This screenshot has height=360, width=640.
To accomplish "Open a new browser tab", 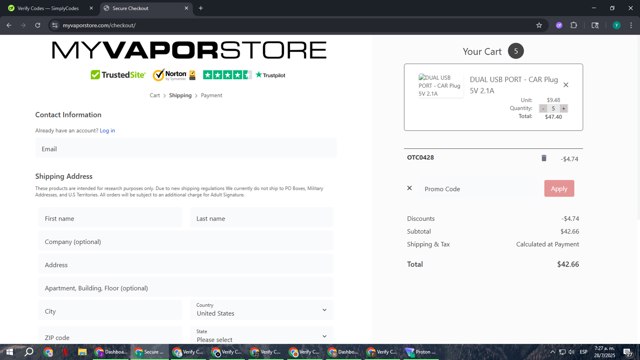I will click(x=200, y=8).
